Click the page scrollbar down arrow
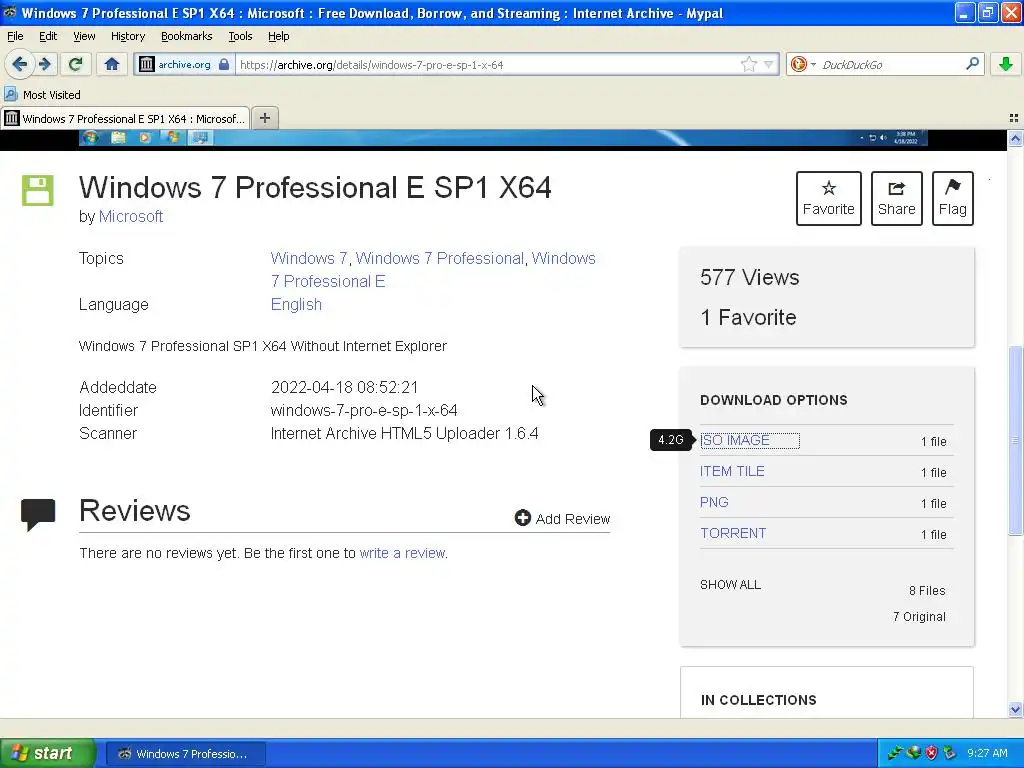 point(1015,709)
